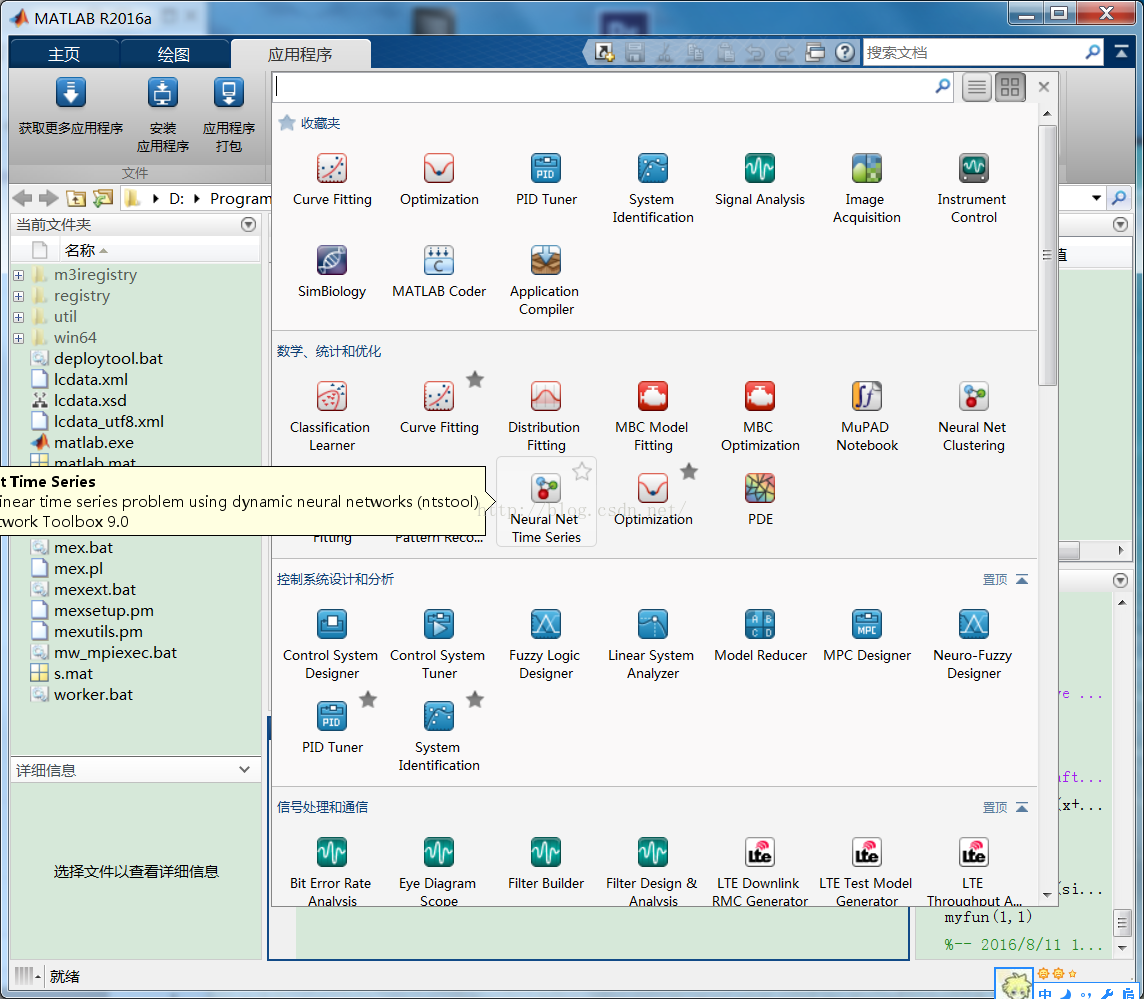Click 安装应用程序 button

tap(163, 115)
